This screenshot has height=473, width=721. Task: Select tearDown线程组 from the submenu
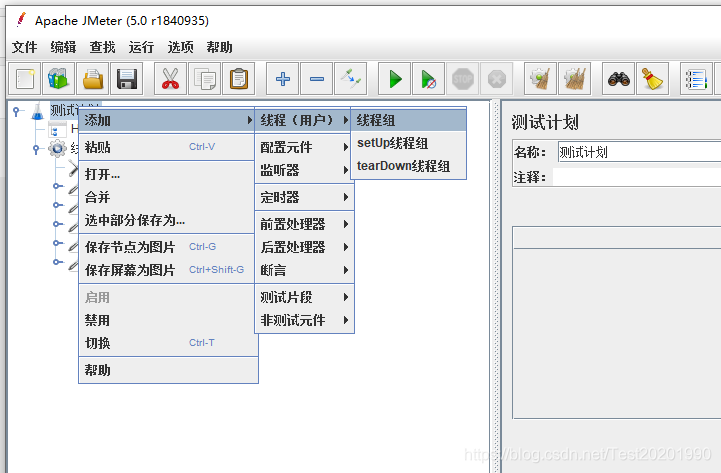409,166
